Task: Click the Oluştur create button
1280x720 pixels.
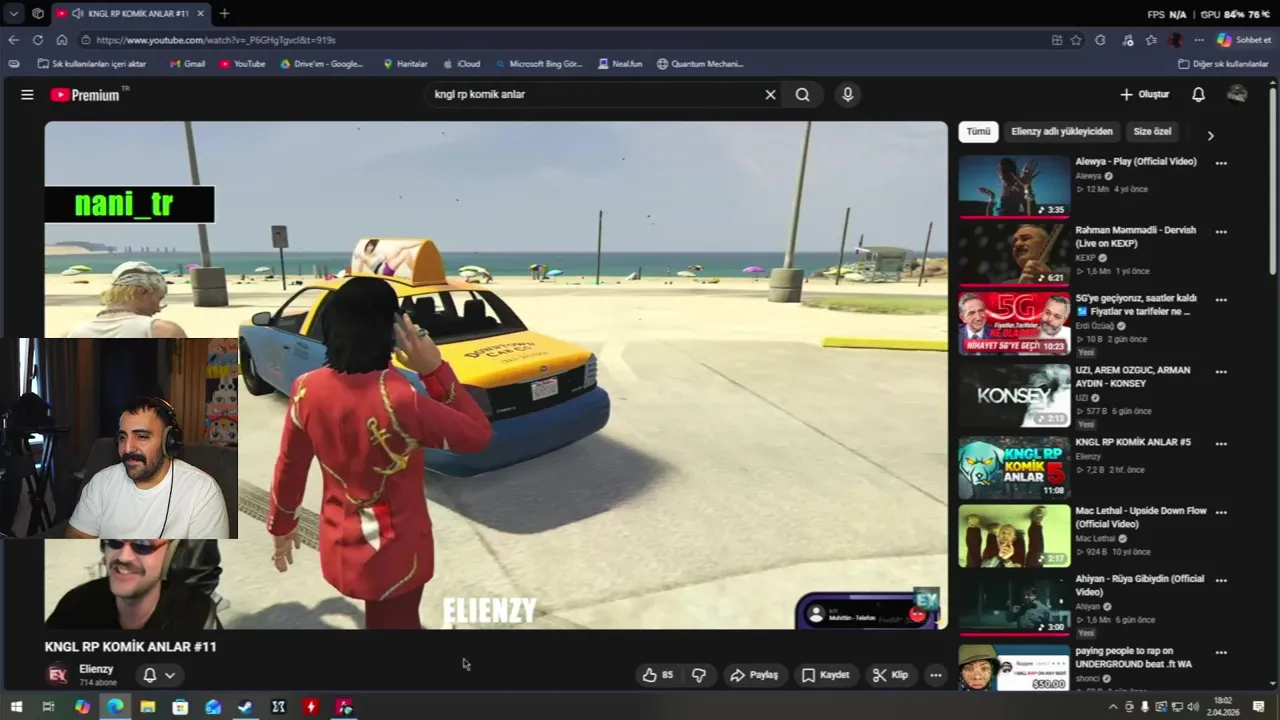Action: (1144, 95)
